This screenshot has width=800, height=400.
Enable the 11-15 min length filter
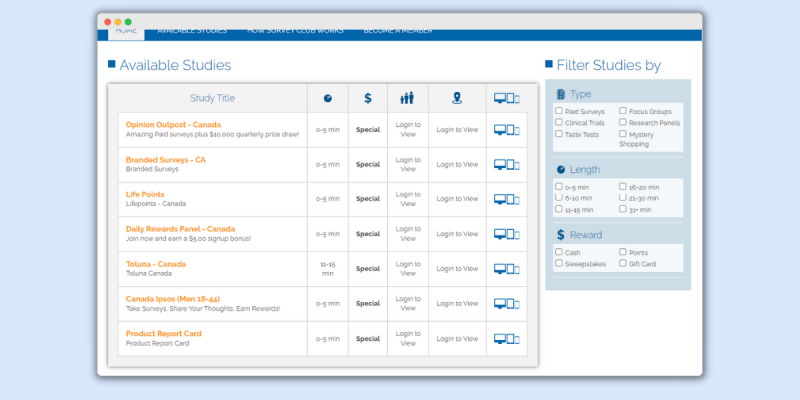point(559,209)
